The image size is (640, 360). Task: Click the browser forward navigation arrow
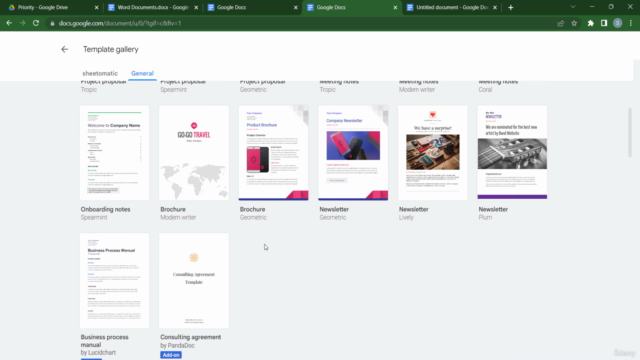tap(22, 23)
